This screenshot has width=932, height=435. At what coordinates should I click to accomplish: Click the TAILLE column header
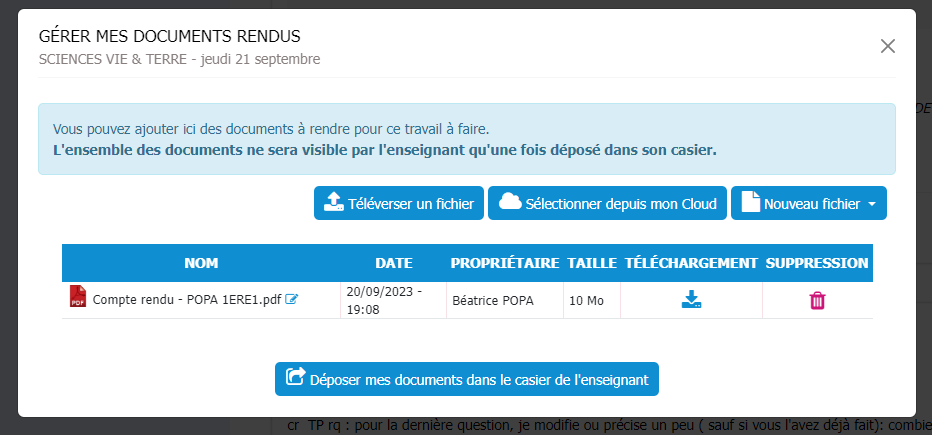coord(592,263)
